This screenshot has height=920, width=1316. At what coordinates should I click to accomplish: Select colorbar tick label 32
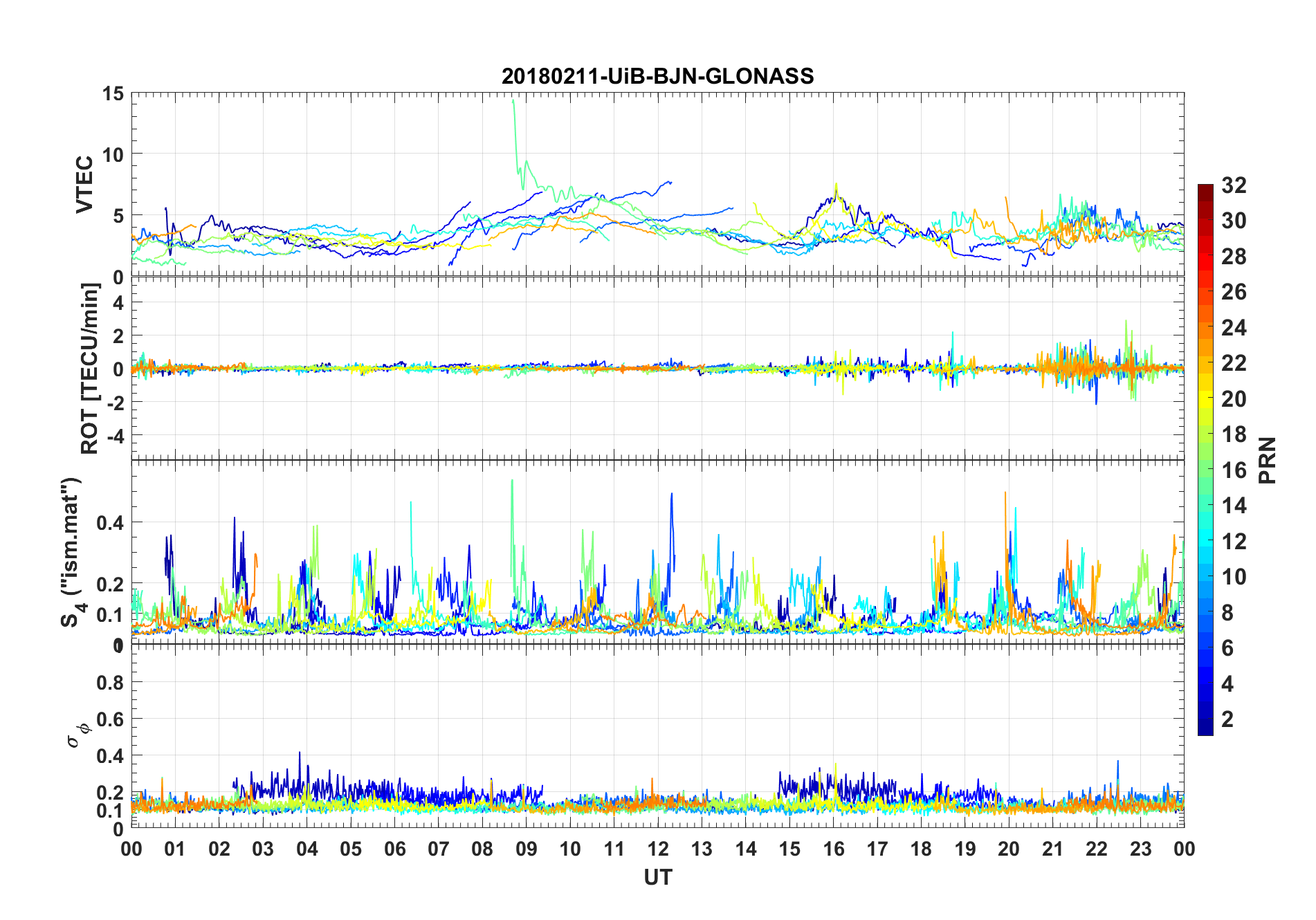click(1234, 185)
